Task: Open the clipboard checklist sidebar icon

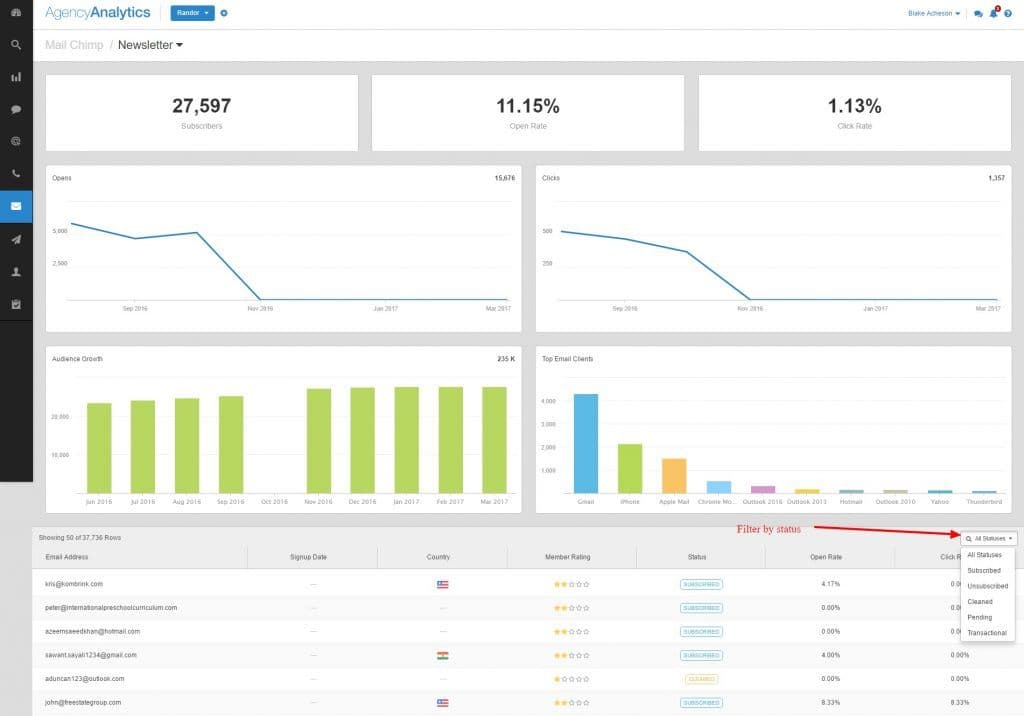Action: pos(16,304)
